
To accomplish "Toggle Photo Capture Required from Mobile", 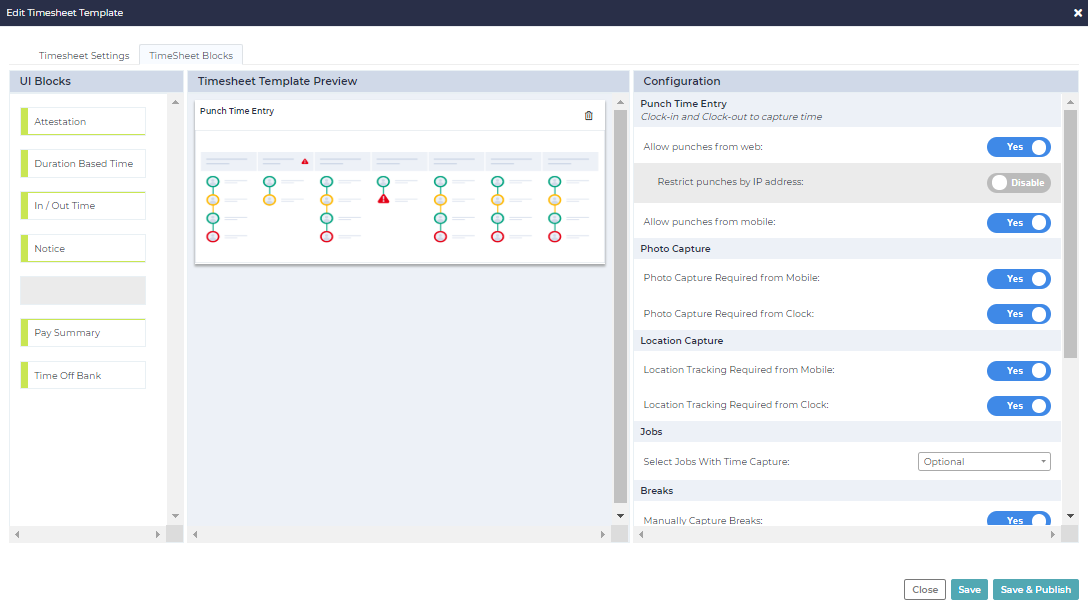I will [1018, 279].
